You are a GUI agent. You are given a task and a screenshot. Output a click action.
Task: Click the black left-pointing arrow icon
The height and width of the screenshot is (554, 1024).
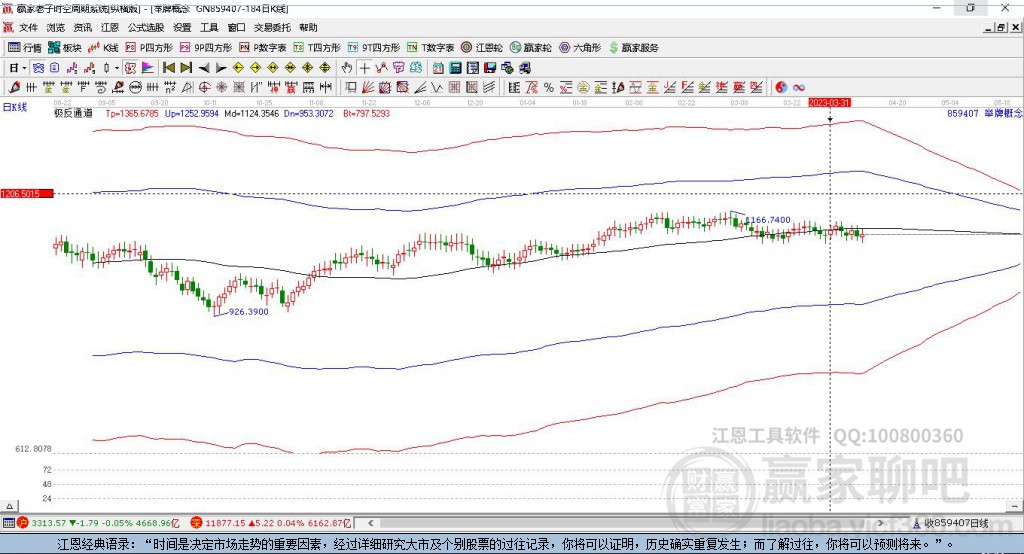tap(204, 68)
